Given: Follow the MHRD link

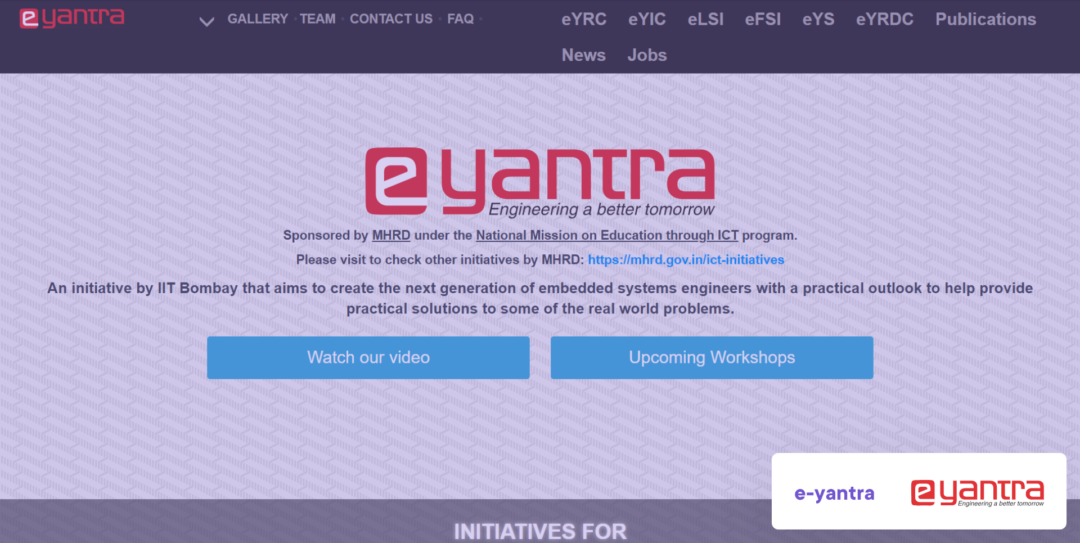Looking at the screenshot, I should 391,236.
